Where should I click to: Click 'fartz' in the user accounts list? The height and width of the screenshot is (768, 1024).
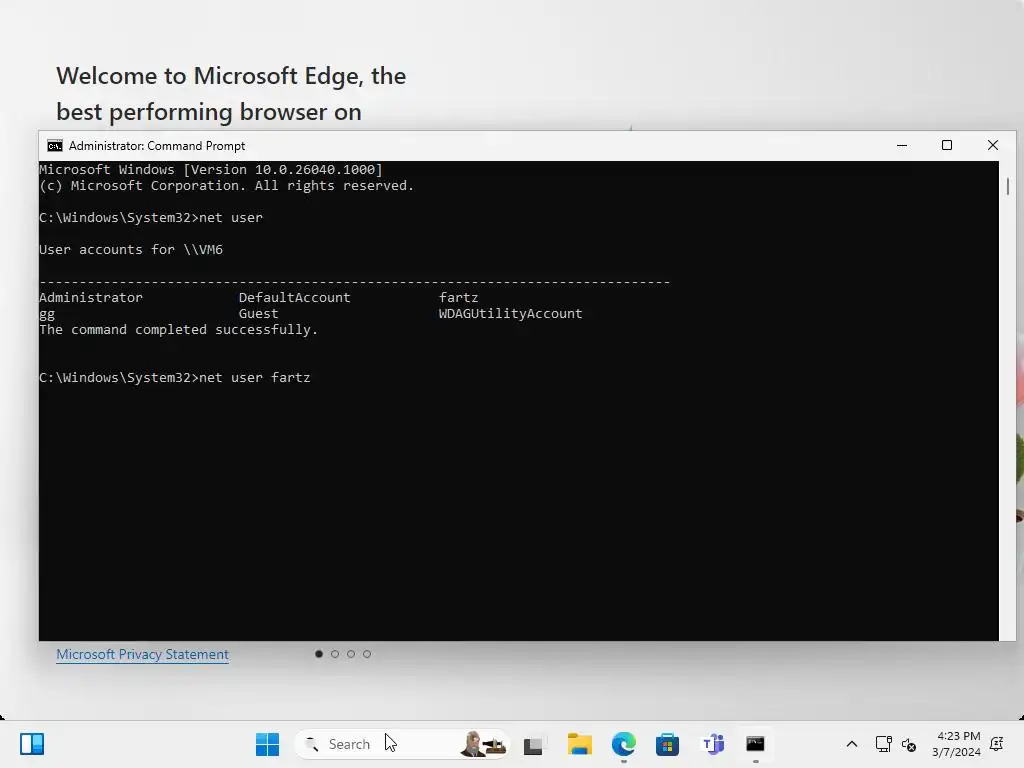coord(458,298)
